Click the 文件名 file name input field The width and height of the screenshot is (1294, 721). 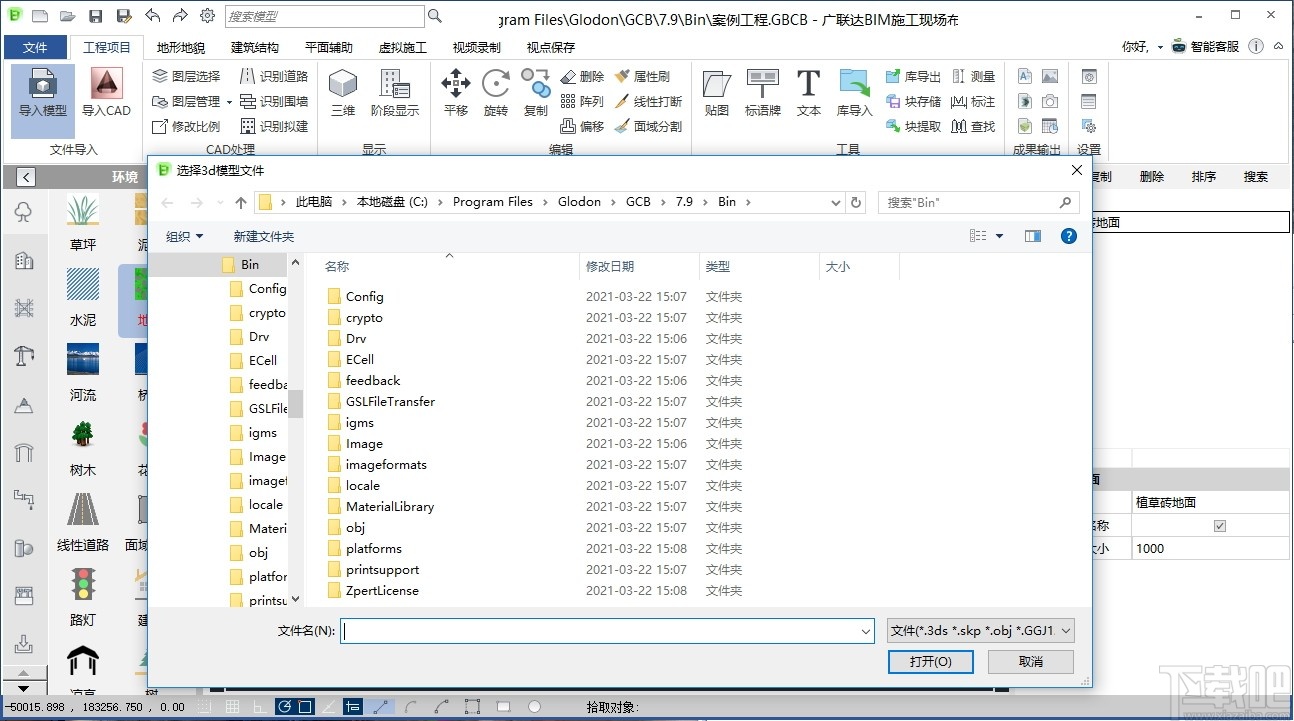click(x=608, y=631)
